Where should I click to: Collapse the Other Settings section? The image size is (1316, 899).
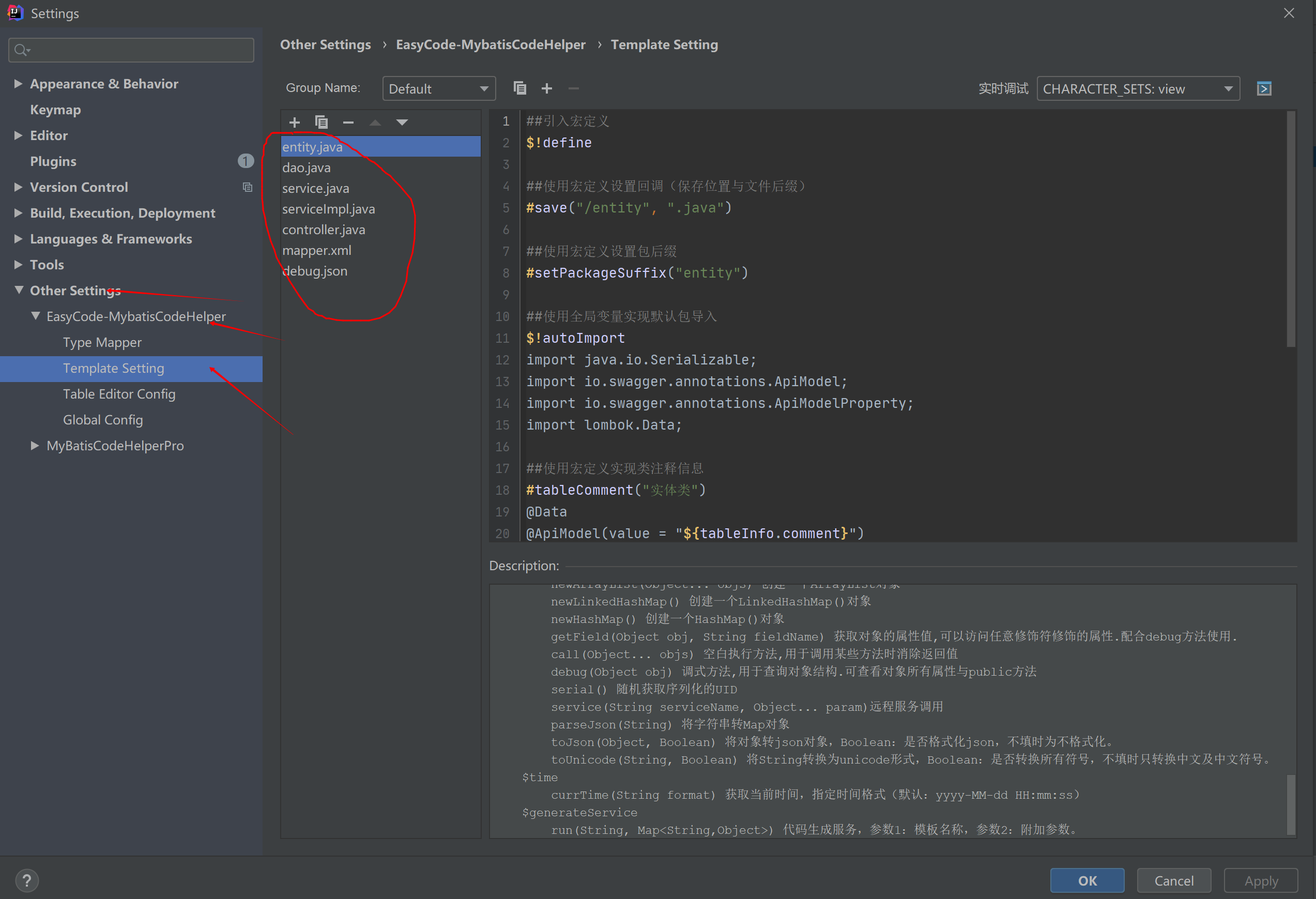click(x=18, y=290)
